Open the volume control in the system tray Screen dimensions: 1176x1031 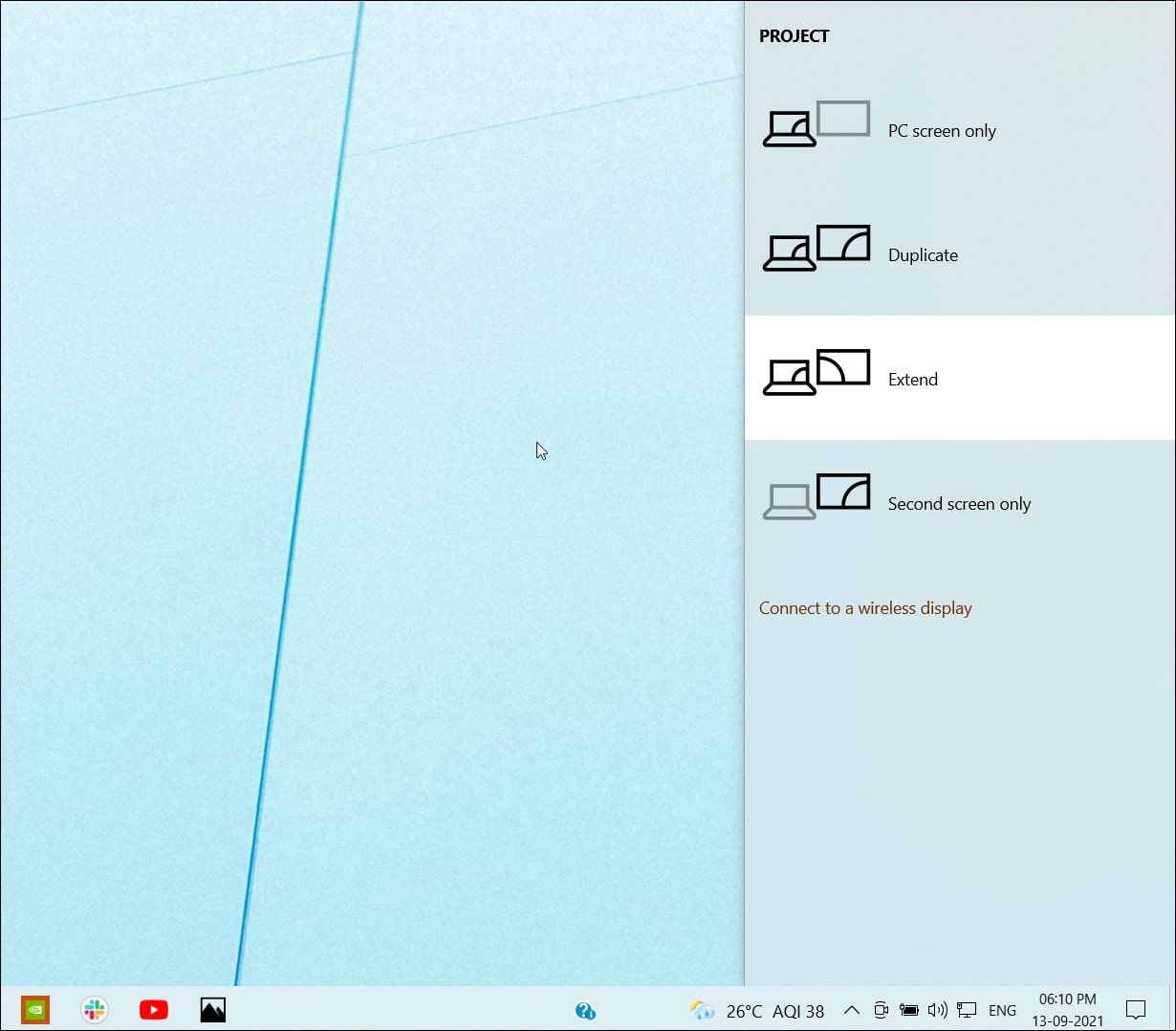(937, 1010)
